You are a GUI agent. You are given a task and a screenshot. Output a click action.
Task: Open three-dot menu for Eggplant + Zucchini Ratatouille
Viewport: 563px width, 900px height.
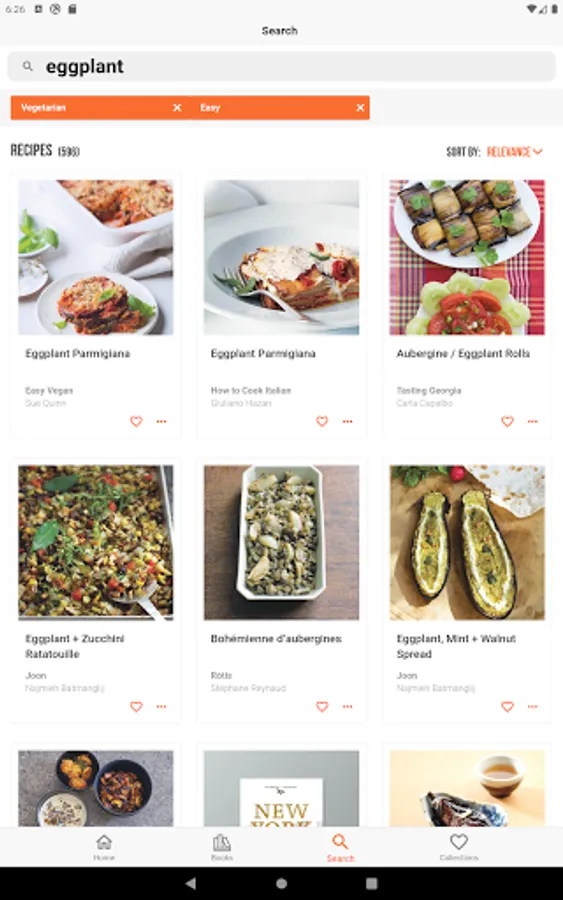pos(161,707)
